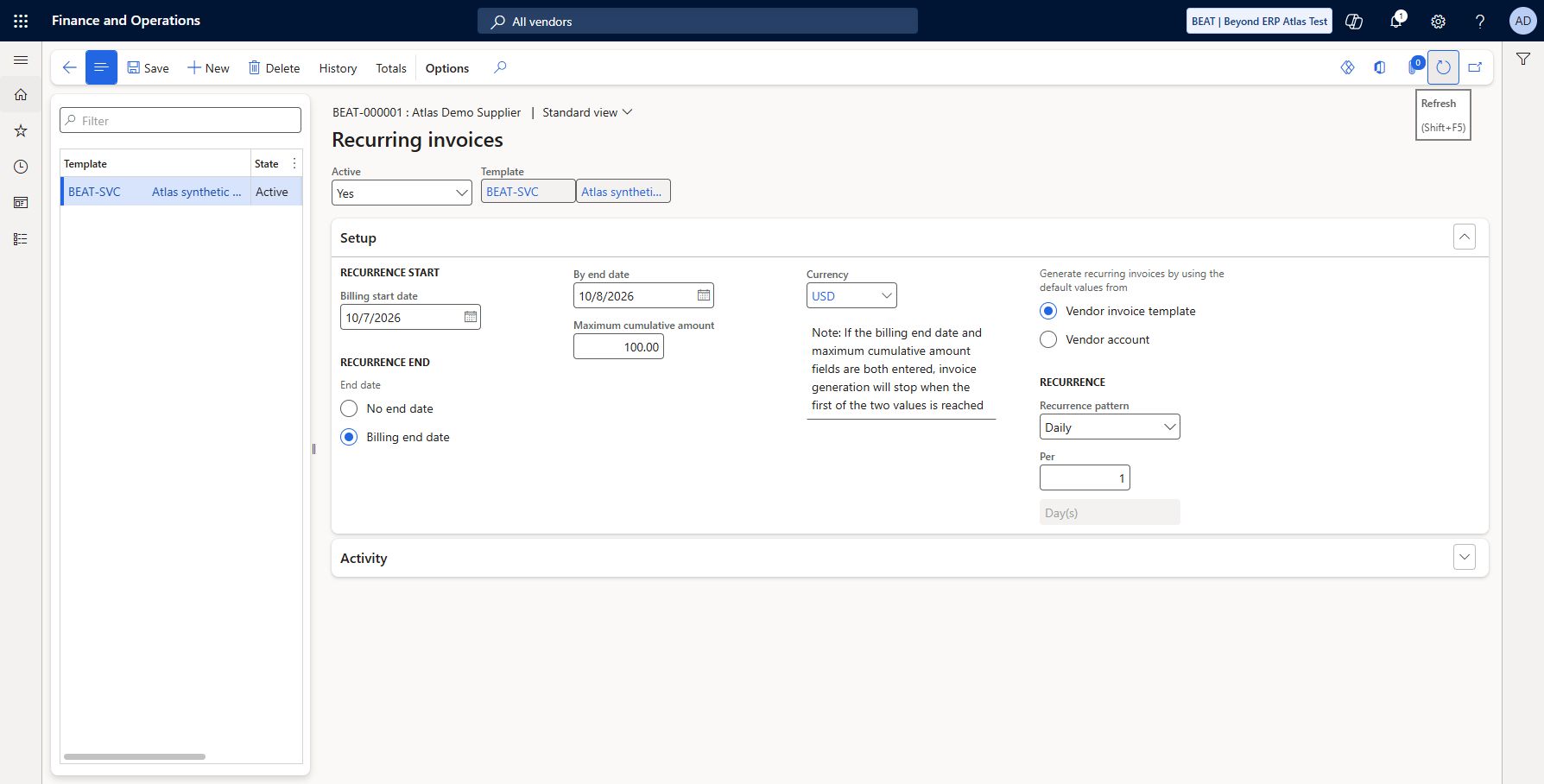Open Favorites star in sidebar

point(21,131)
